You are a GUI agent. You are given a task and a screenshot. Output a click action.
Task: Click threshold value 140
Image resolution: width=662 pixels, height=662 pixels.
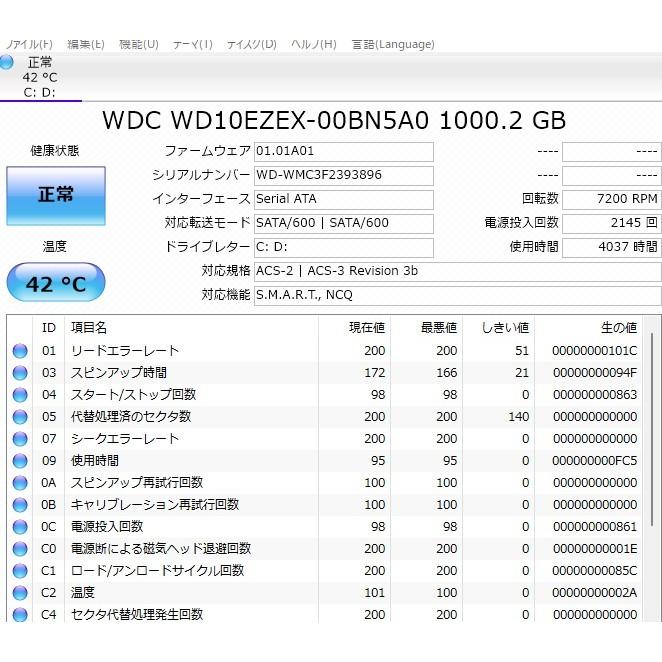[518, 417]
